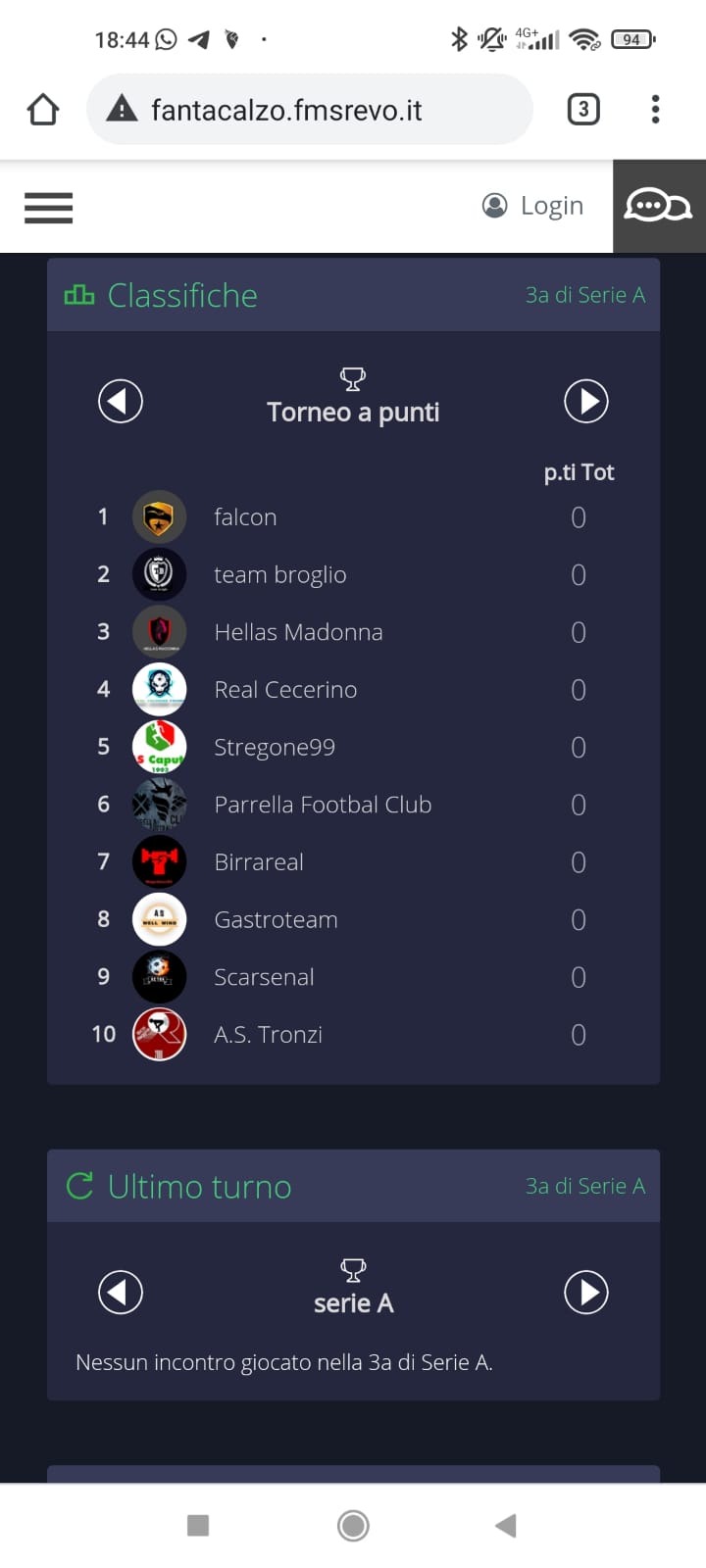Viewport: 706px width, 1568px height.
Task: Go to browser home page
Action: click(43, 110)
